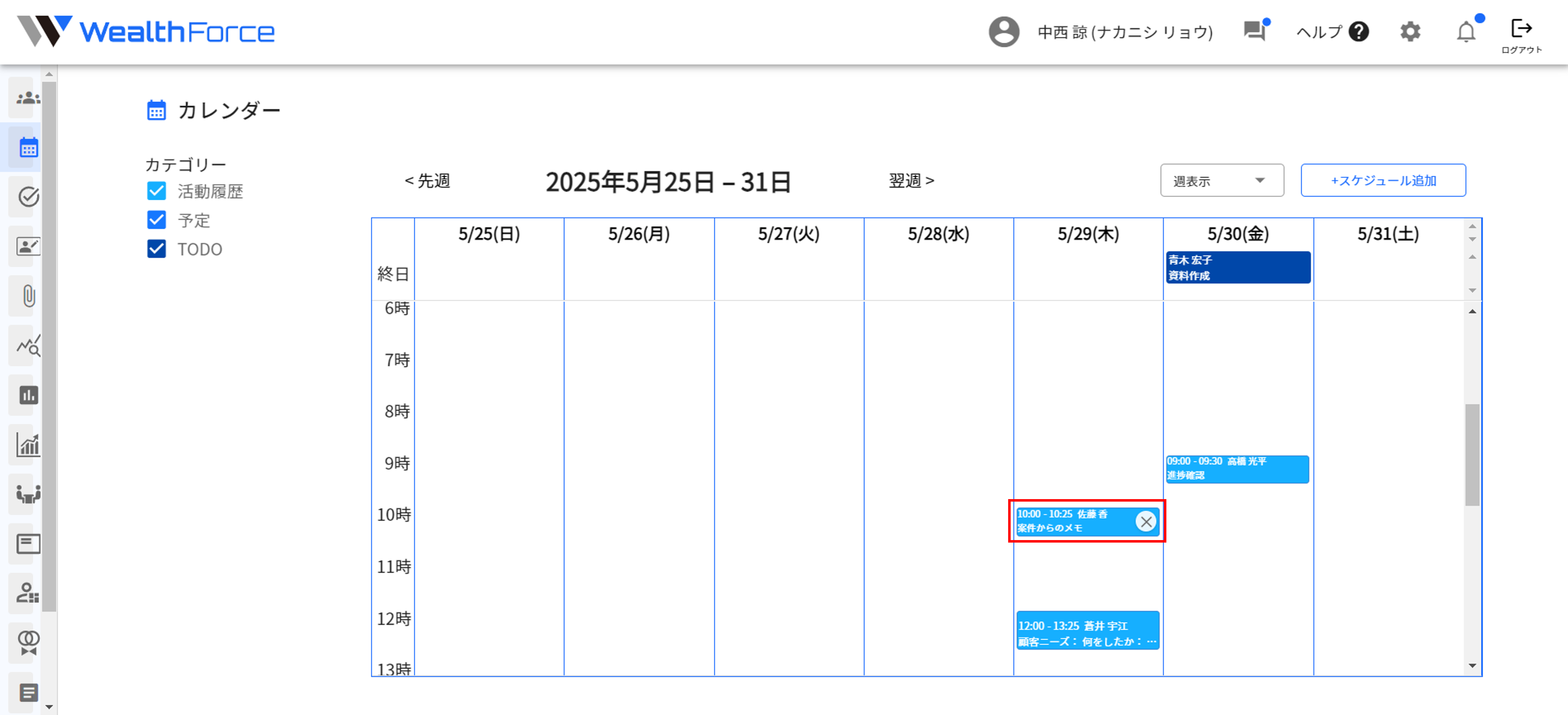The width and height of the screenshot is (1568, 715).
Task: Click the chat messages icon in header
Action: (x=1254, y=31)
